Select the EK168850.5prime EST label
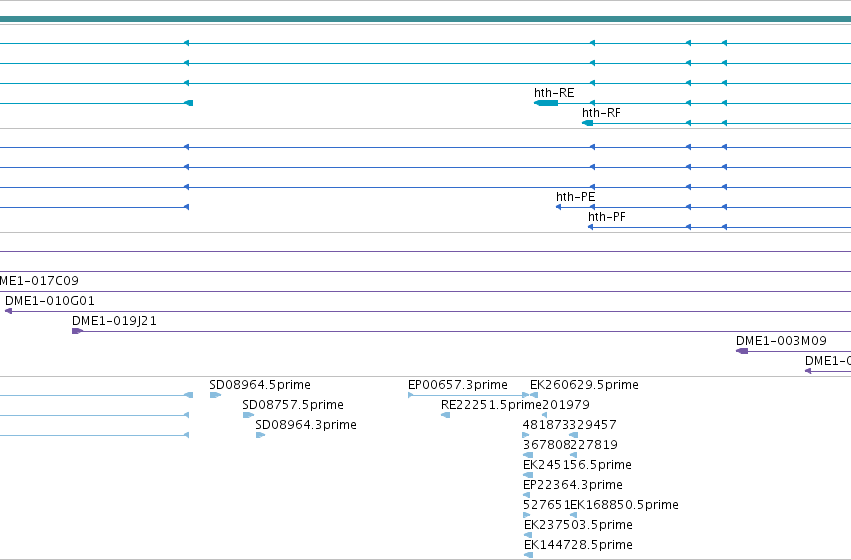 point(624,505)
